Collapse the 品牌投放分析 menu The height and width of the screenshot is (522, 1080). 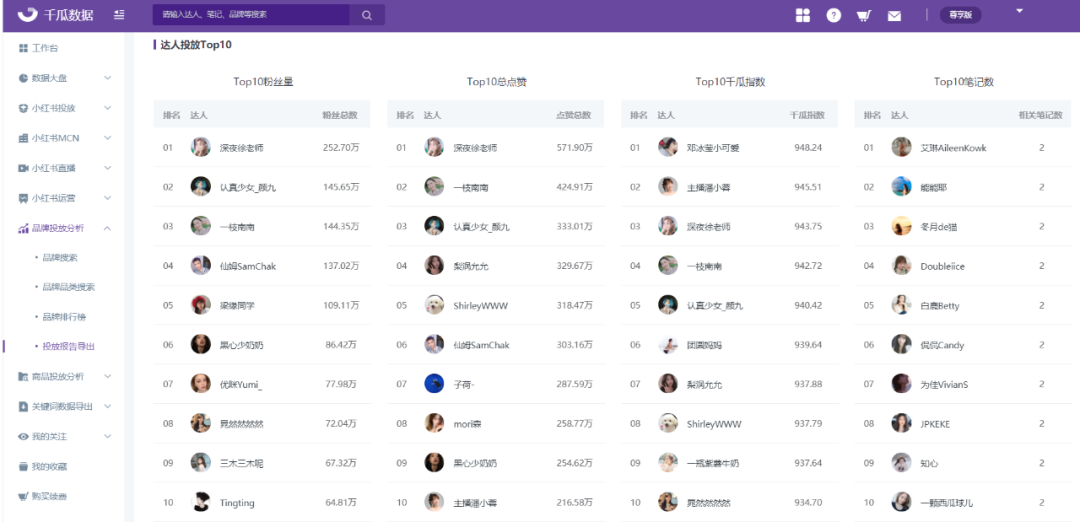pos(63,228)
